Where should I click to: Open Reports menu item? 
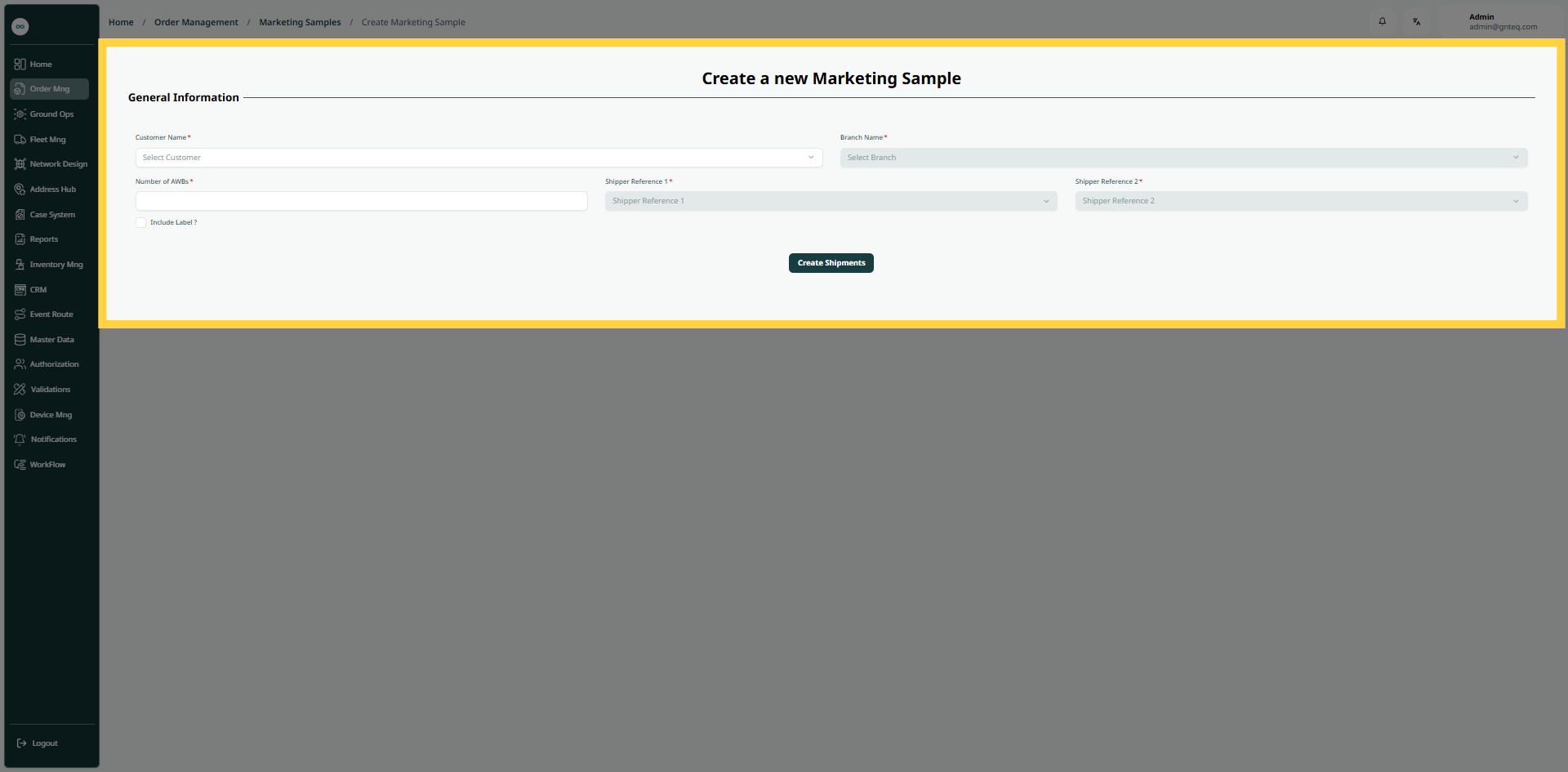coord(49,239)
